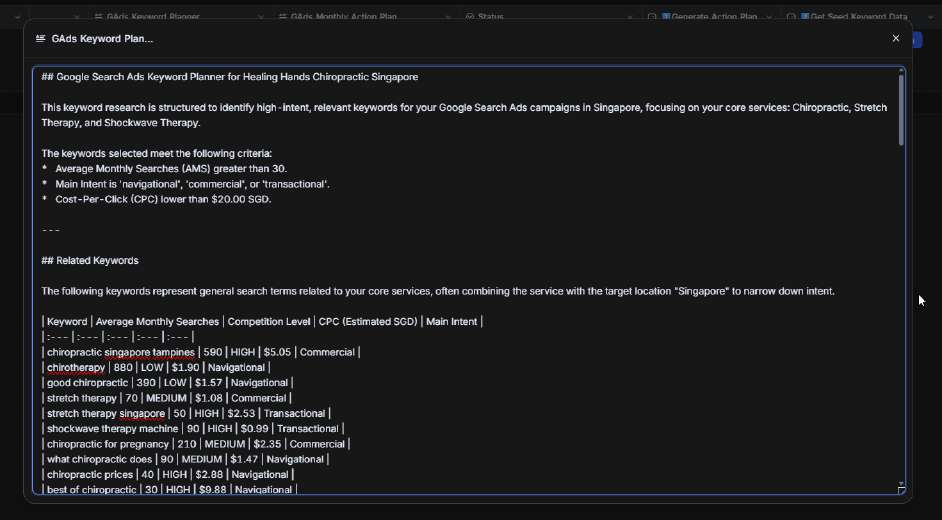Click the 'stretch therapy | 70 | MEDIUM' row
The width and height of the screenshot is (942, 520).
pos(166,398)
